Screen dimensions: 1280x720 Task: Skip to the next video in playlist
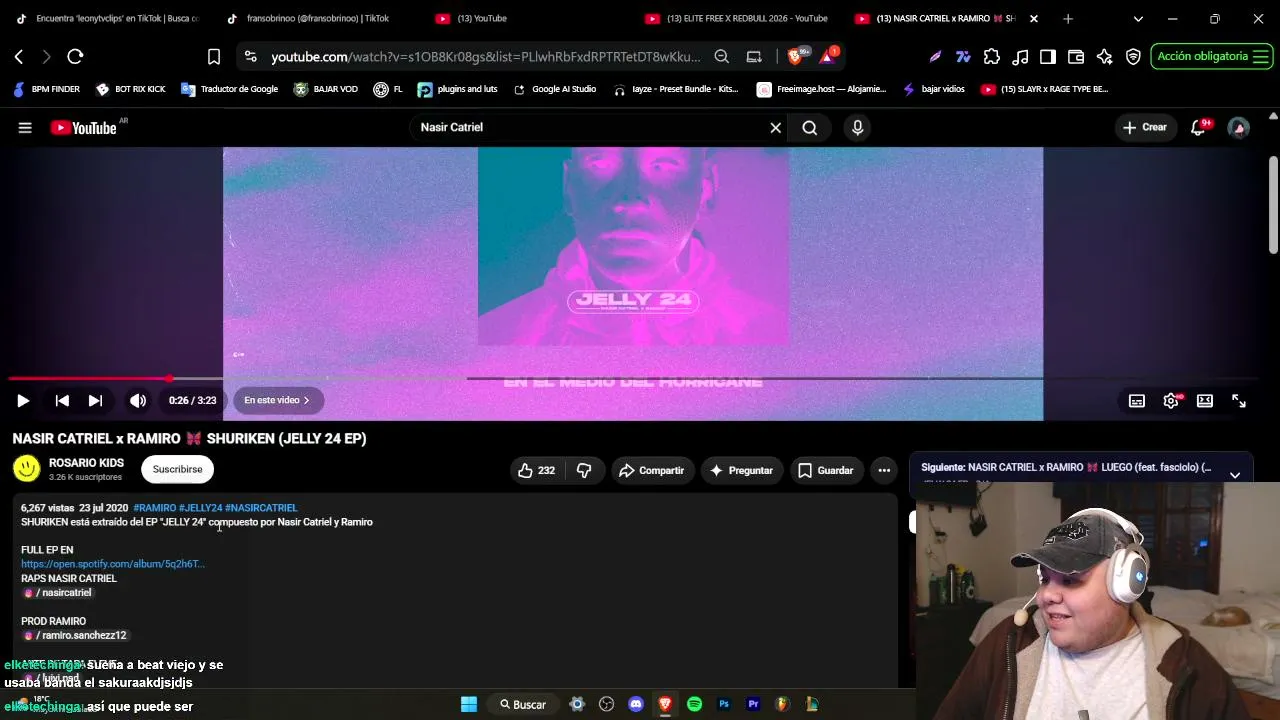click(95, 401)
